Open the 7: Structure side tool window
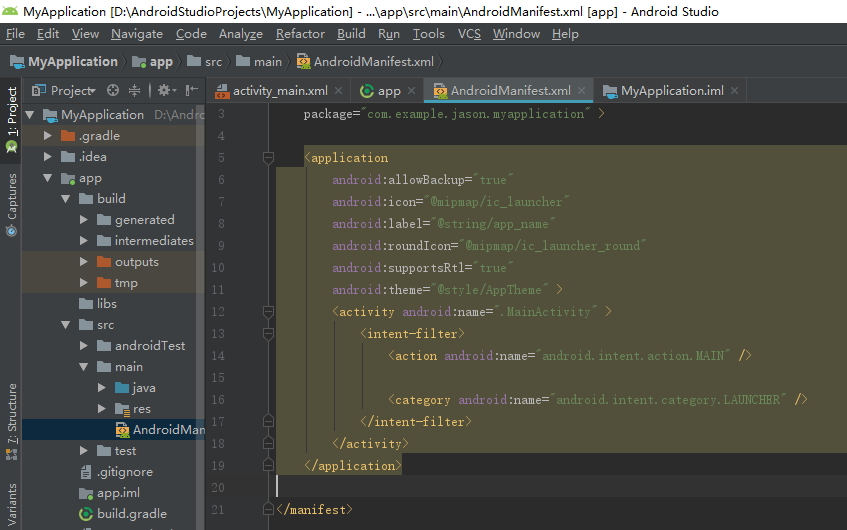Image resolution: width=847 pixels, height=530 pixels. (11, 421)
